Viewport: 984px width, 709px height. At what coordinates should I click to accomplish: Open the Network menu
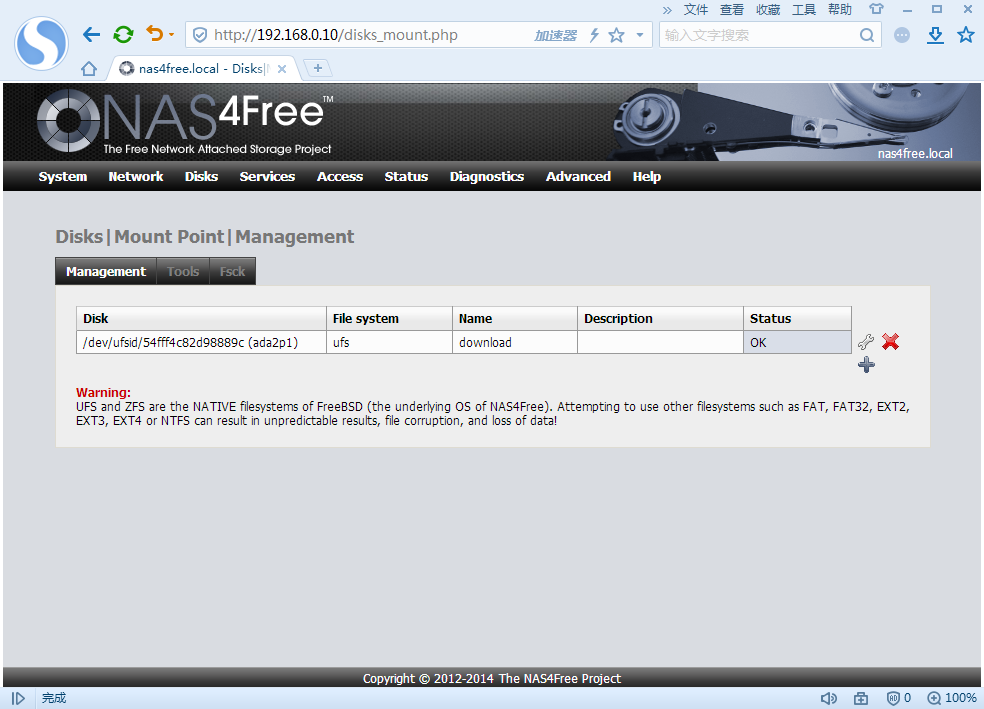(136, 176)
